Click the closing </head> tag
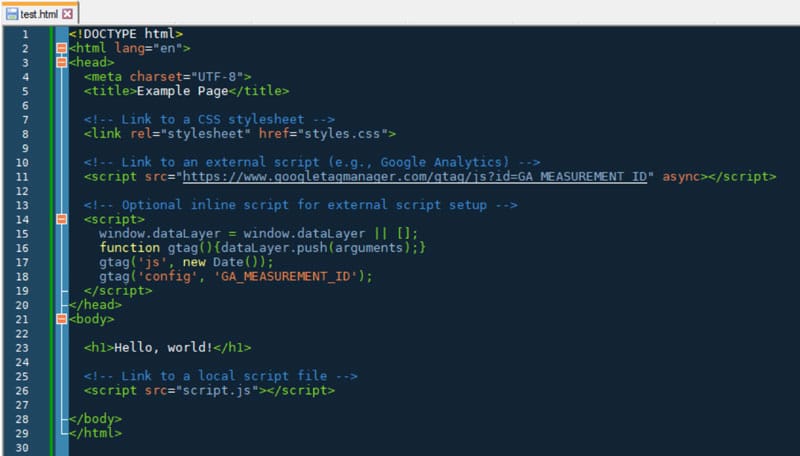The image size is (800, 456). tap(95, 305)
